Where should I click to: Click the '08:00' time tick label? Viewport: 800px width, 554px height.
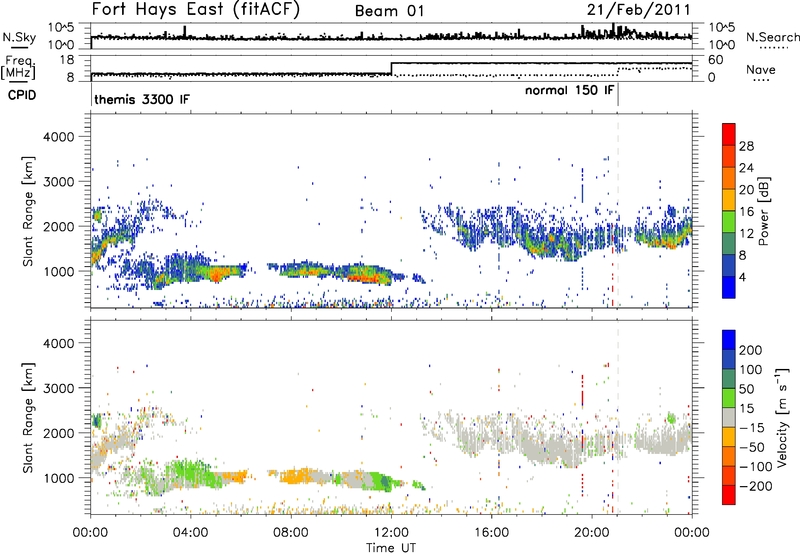[291, 533]
